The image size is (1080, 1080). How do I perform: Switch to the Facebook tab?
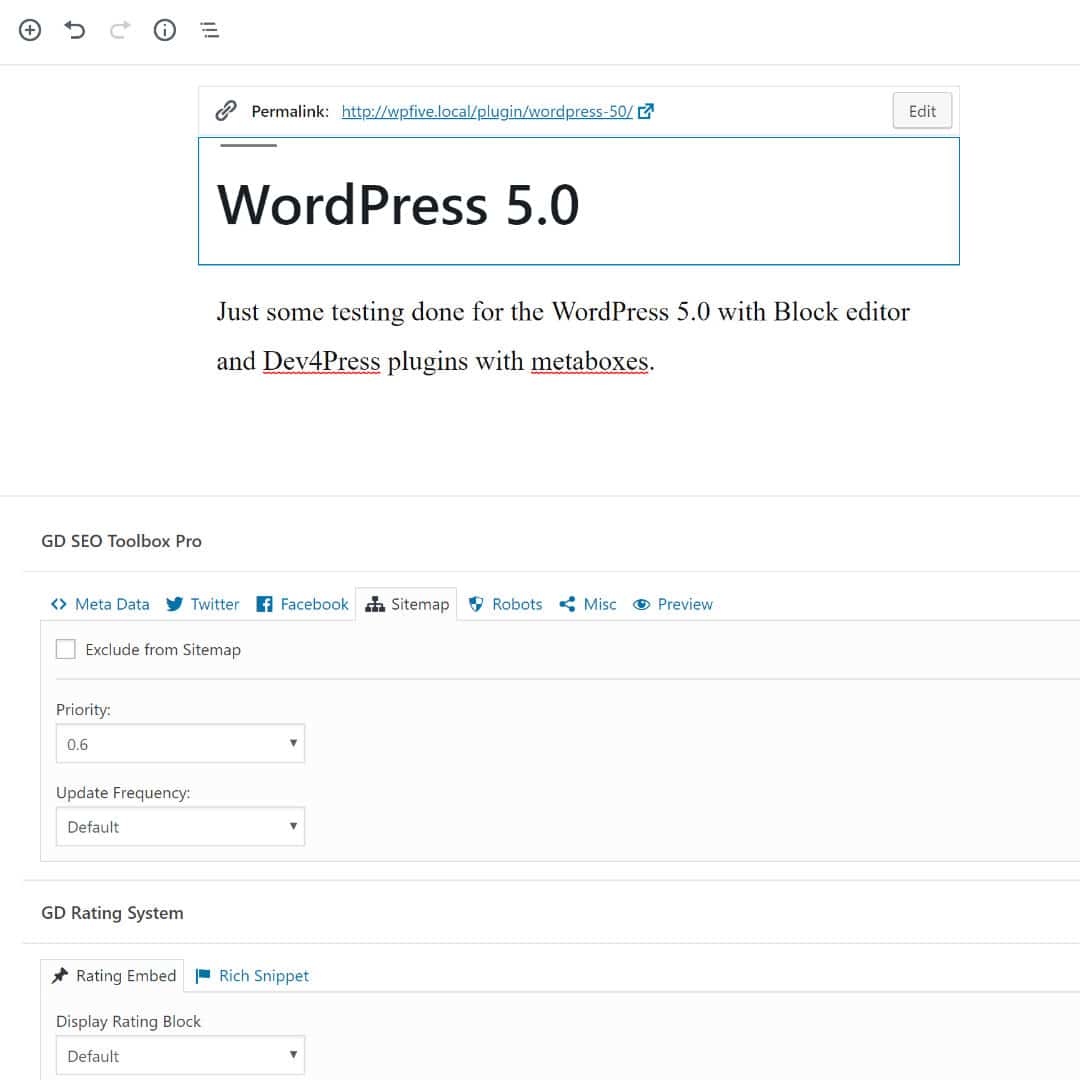point(302,604)
